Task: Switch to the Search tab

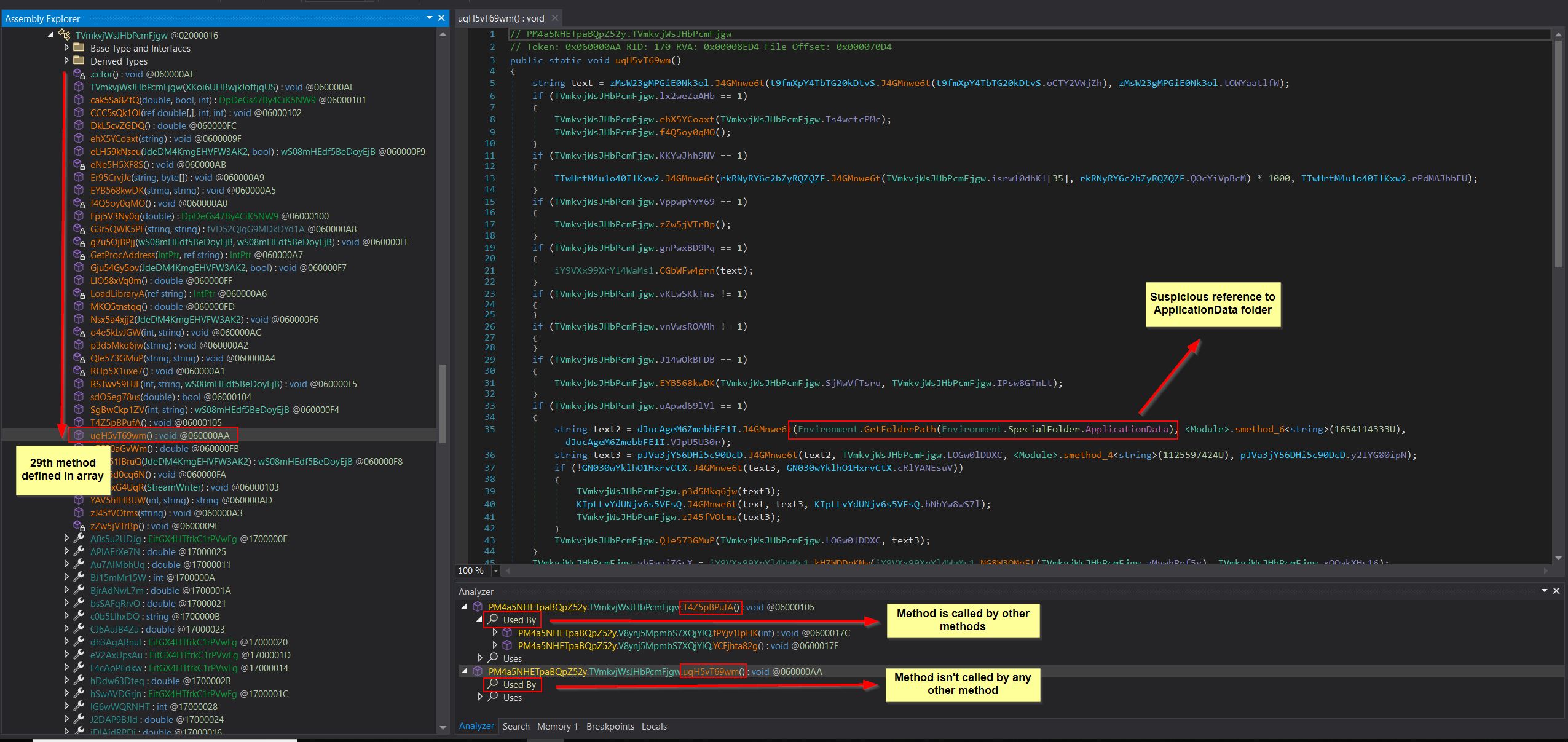Action: tap(516, 726)
